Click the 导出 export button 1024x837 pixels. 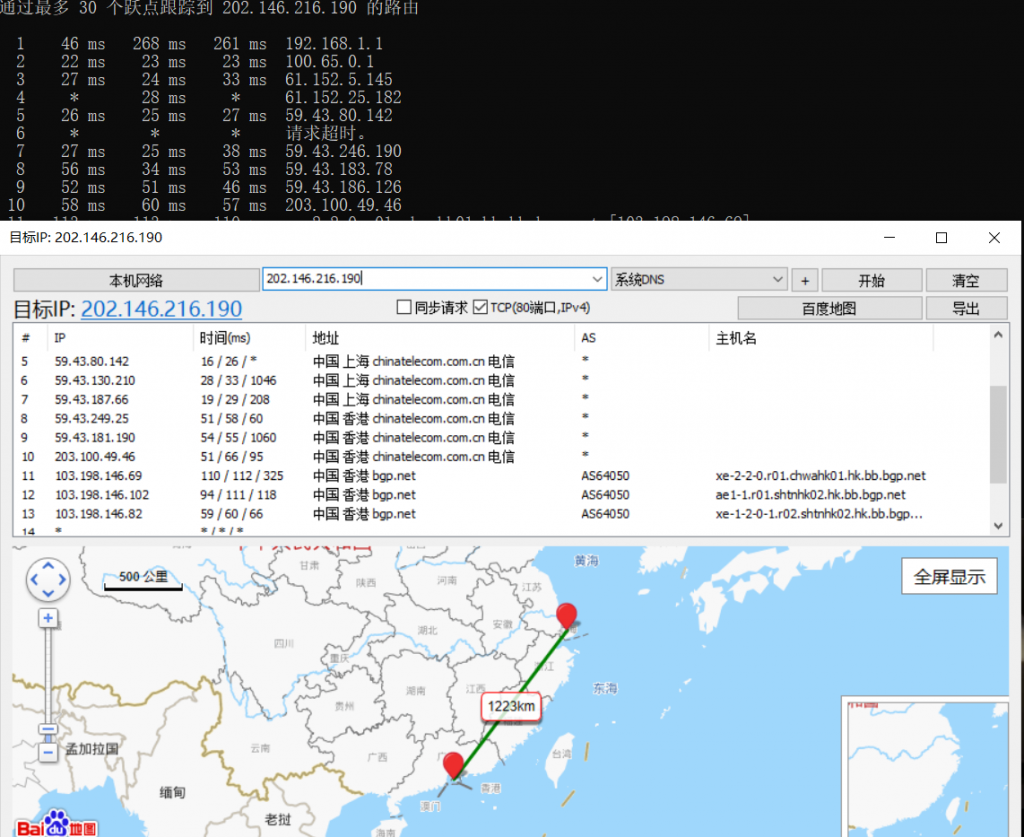pos(966,308)
